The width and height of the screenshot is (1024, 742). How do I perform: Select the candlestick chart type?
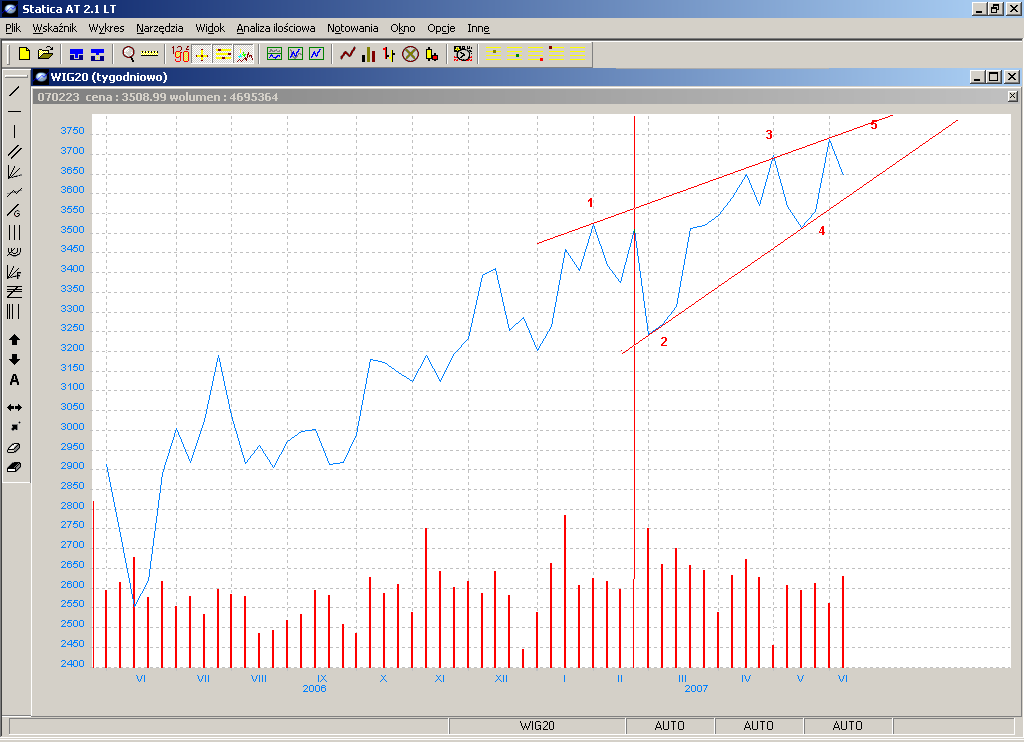[432, 54]
